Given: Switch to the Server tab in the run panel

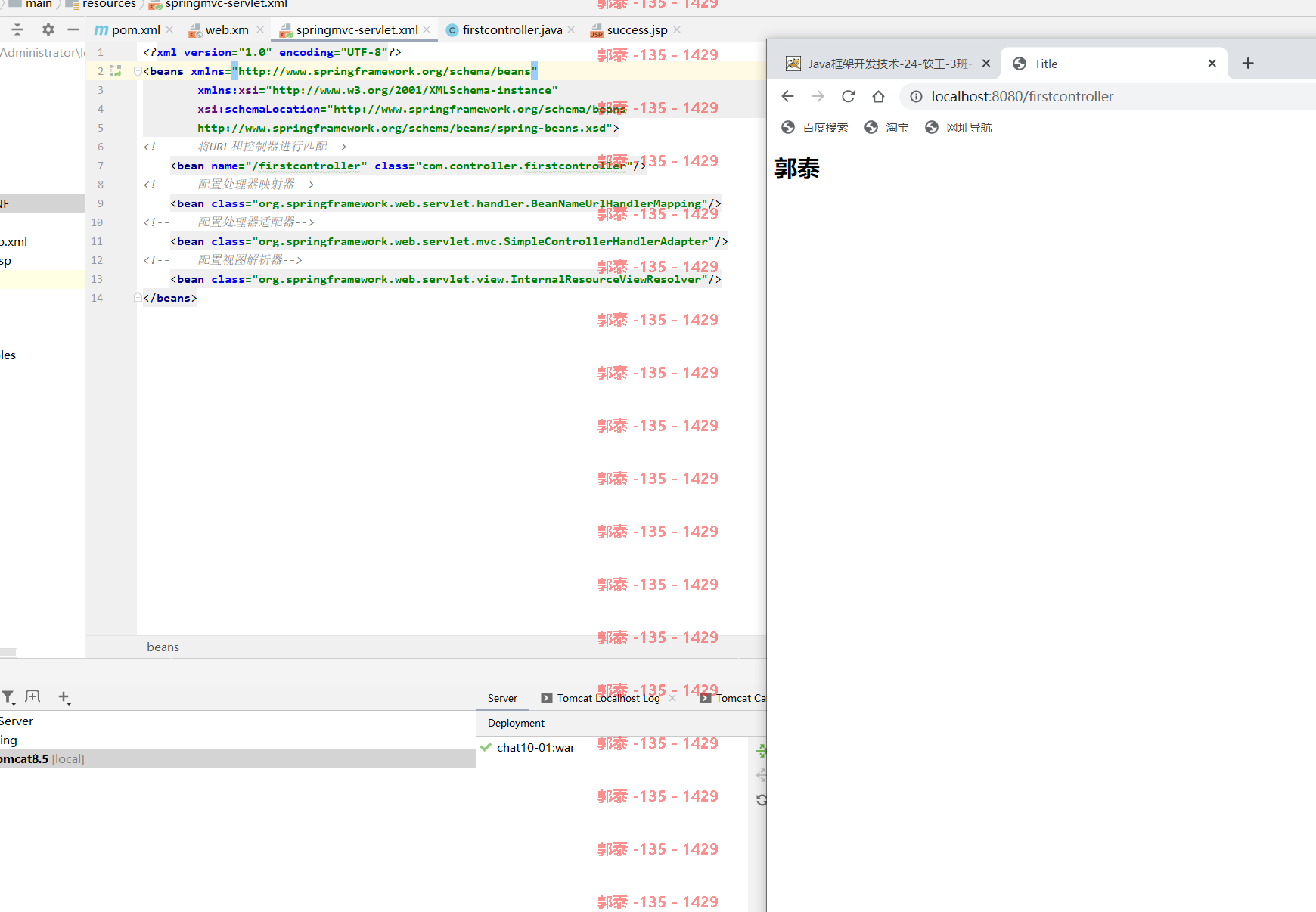Looking at the screenshot, I should pyautogui.click(x=502, y=698).
